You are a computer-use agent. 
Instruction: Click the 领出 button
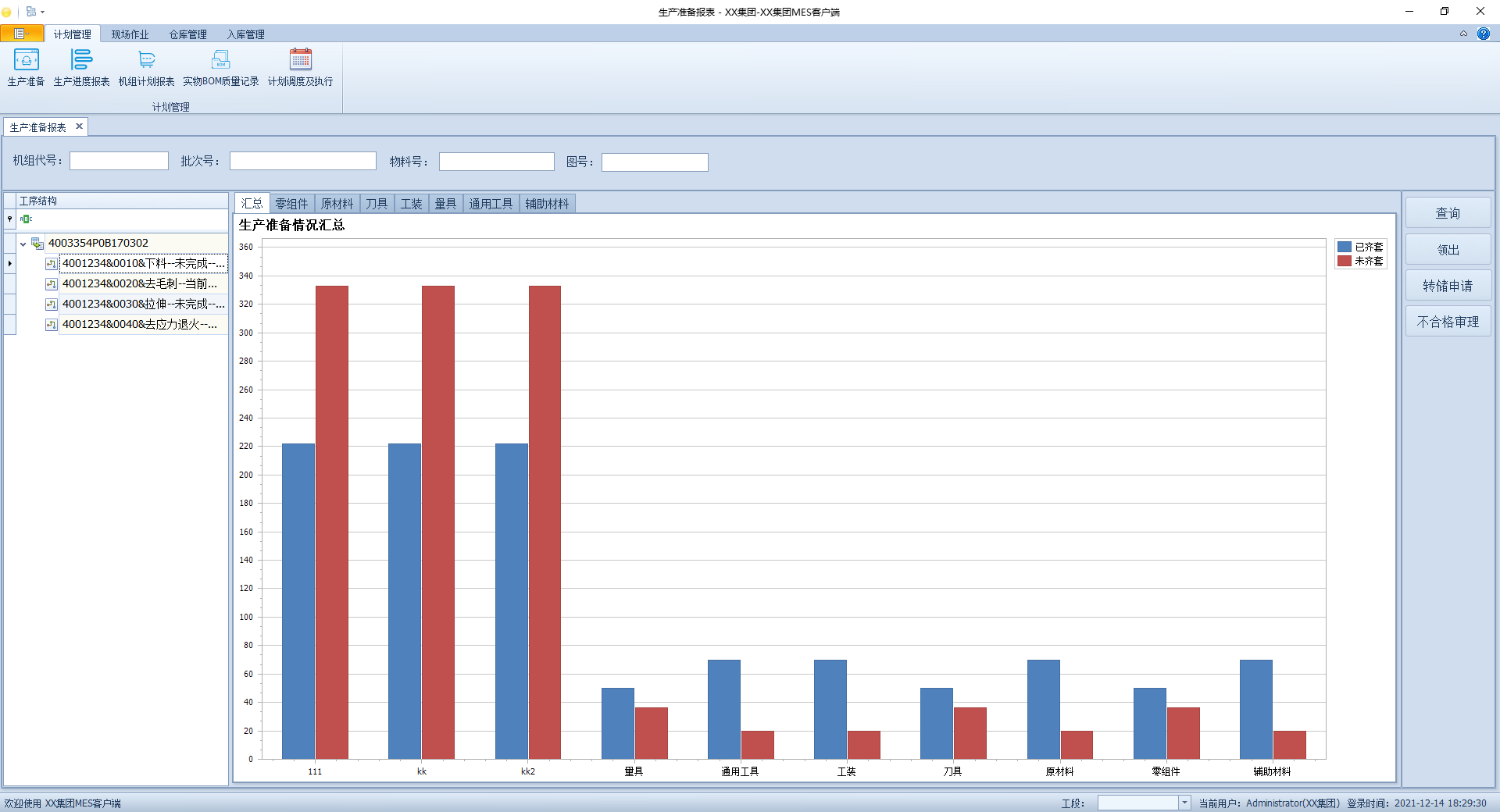pyautogui.click(x=1448, y=250)
